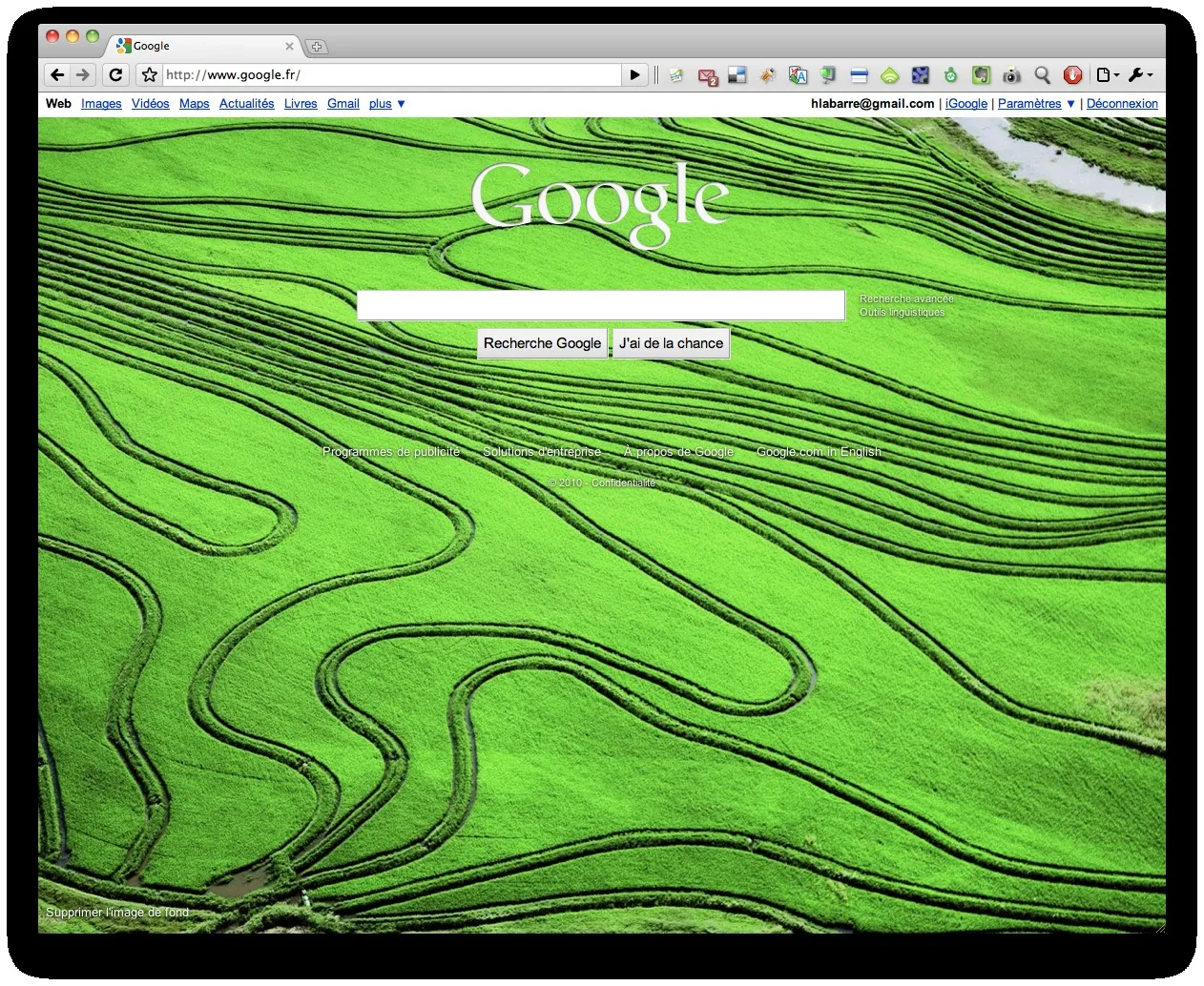Click the window resize grip corner
This screenshot has height=986, width=1204.
1159,927
